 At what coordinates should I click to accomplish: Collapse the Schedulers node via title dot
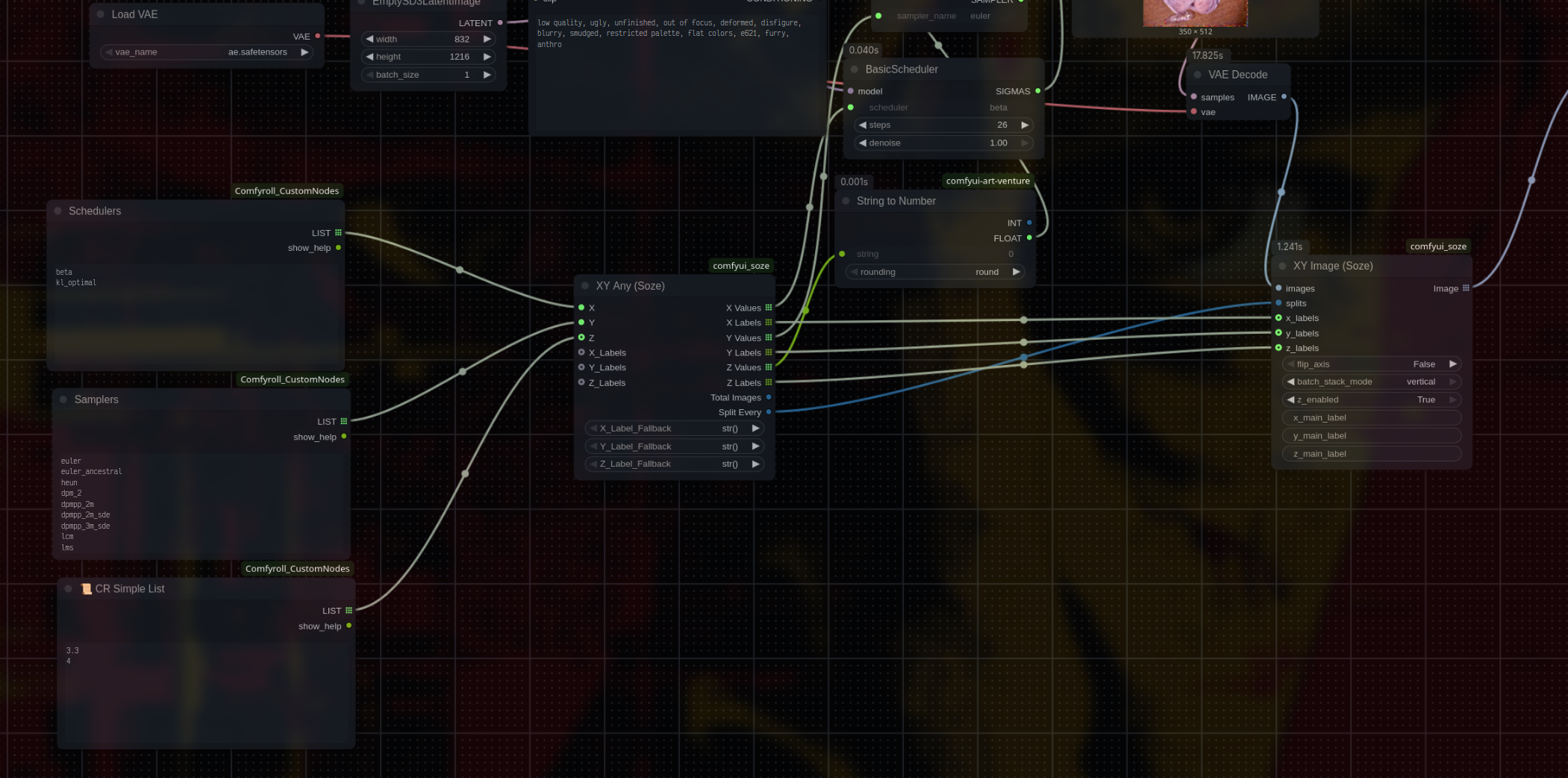57,211
